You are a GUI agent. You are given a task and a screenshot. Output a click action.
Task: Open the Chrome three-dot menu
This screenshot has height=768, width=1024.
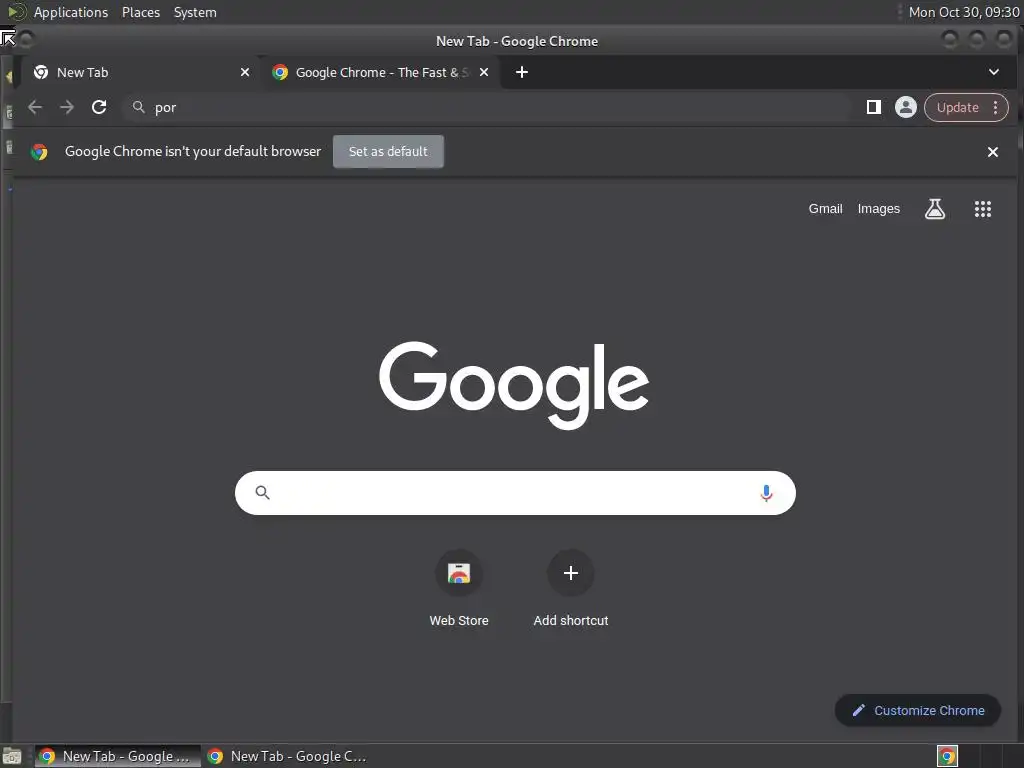995,107
